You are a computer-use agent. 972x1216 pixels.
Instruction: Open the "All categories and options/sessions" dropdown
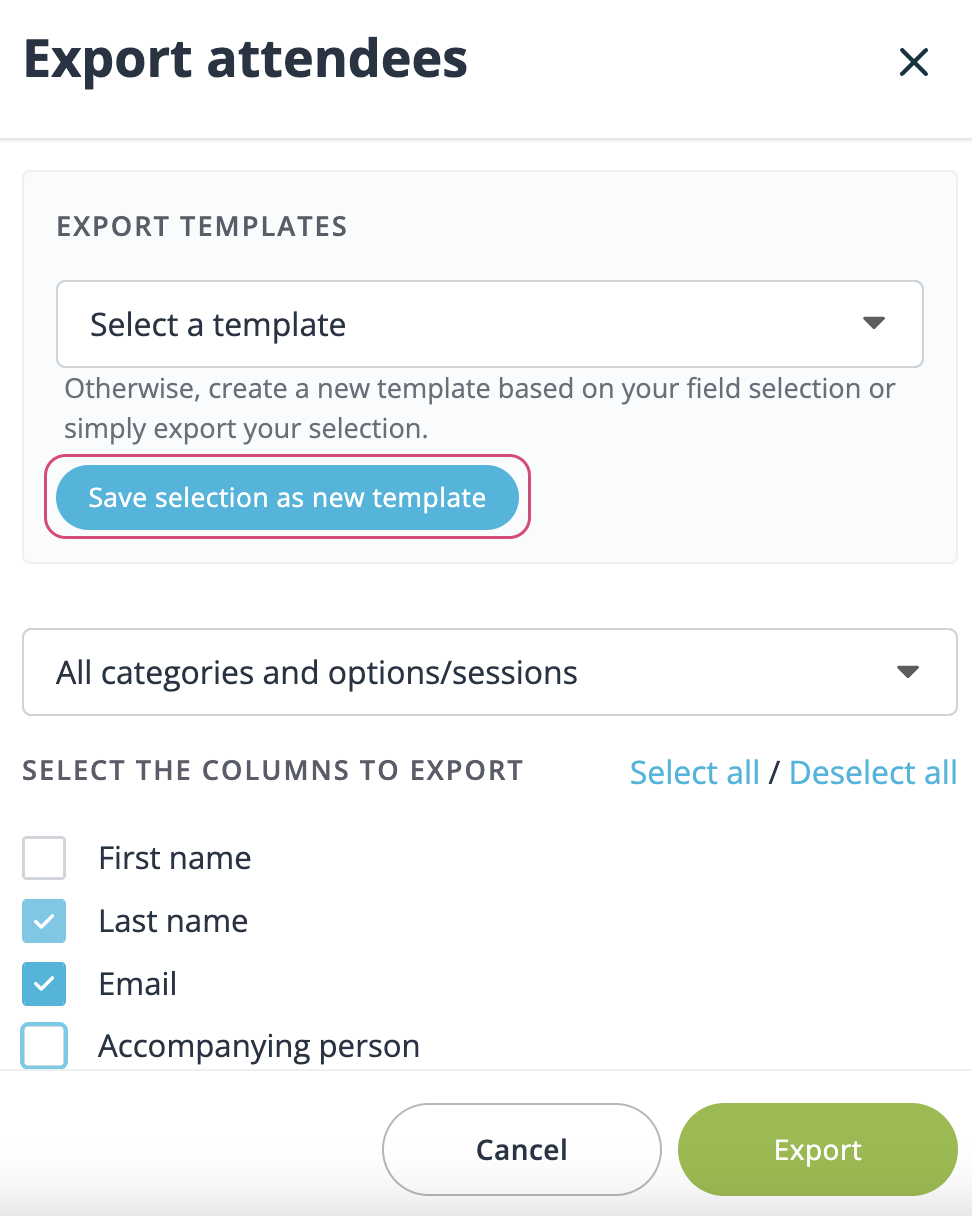coord(490,671)
